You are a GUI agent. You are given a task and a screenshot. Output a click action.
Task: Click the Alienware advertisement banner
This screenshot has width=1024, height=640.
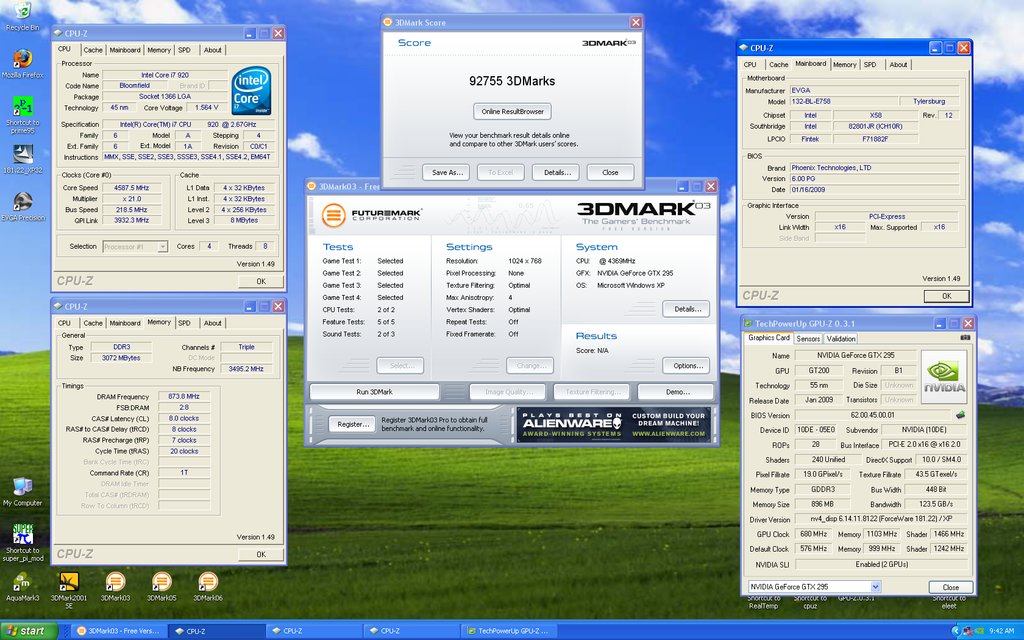point(613,424)
